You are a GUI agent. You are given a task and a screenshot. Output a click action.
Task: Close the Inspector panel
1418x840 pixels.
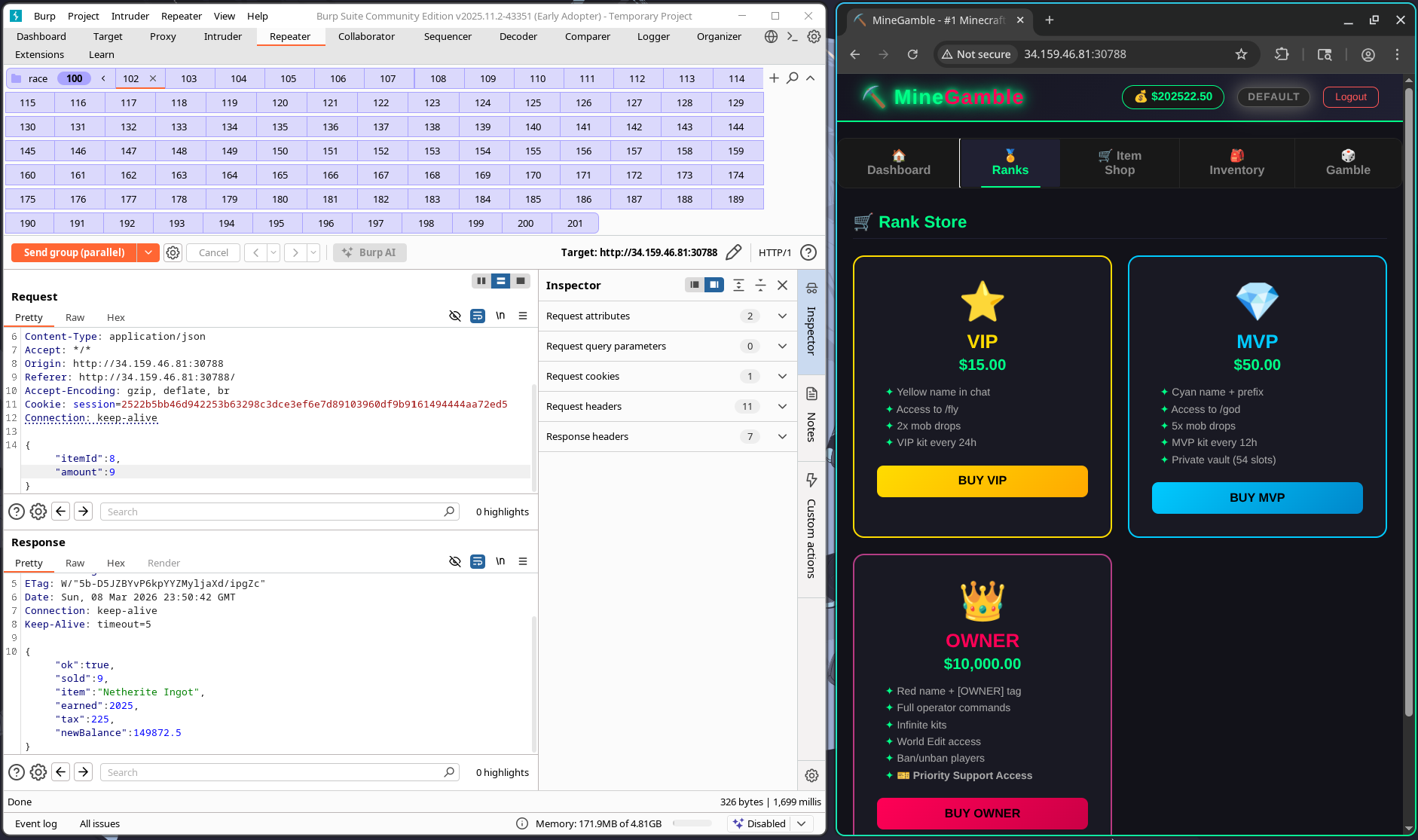pyautogui.click(x=782, y=285)
